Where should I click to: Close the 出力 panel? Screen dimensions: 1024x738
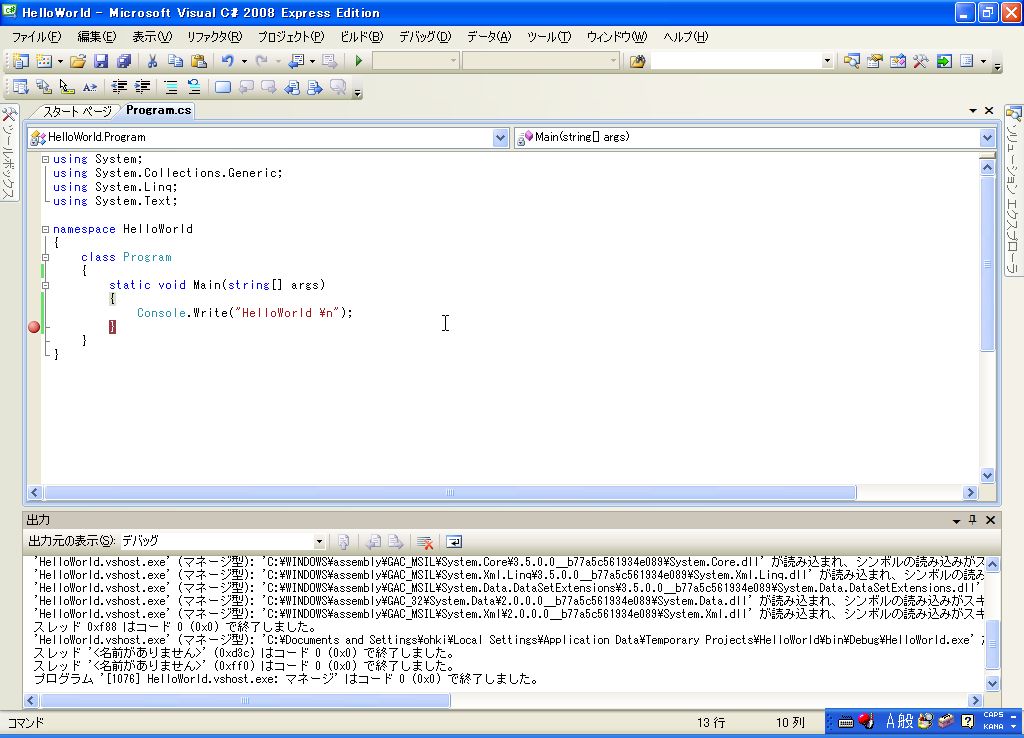(x=990, y=520)
